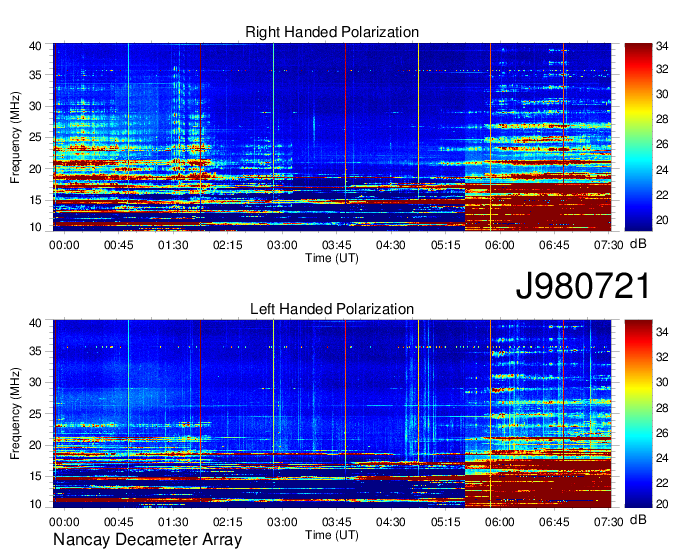Click frequency tick '30' on Left Handed axis
Viewport: 680px width, 552px height.
(35, 382)
